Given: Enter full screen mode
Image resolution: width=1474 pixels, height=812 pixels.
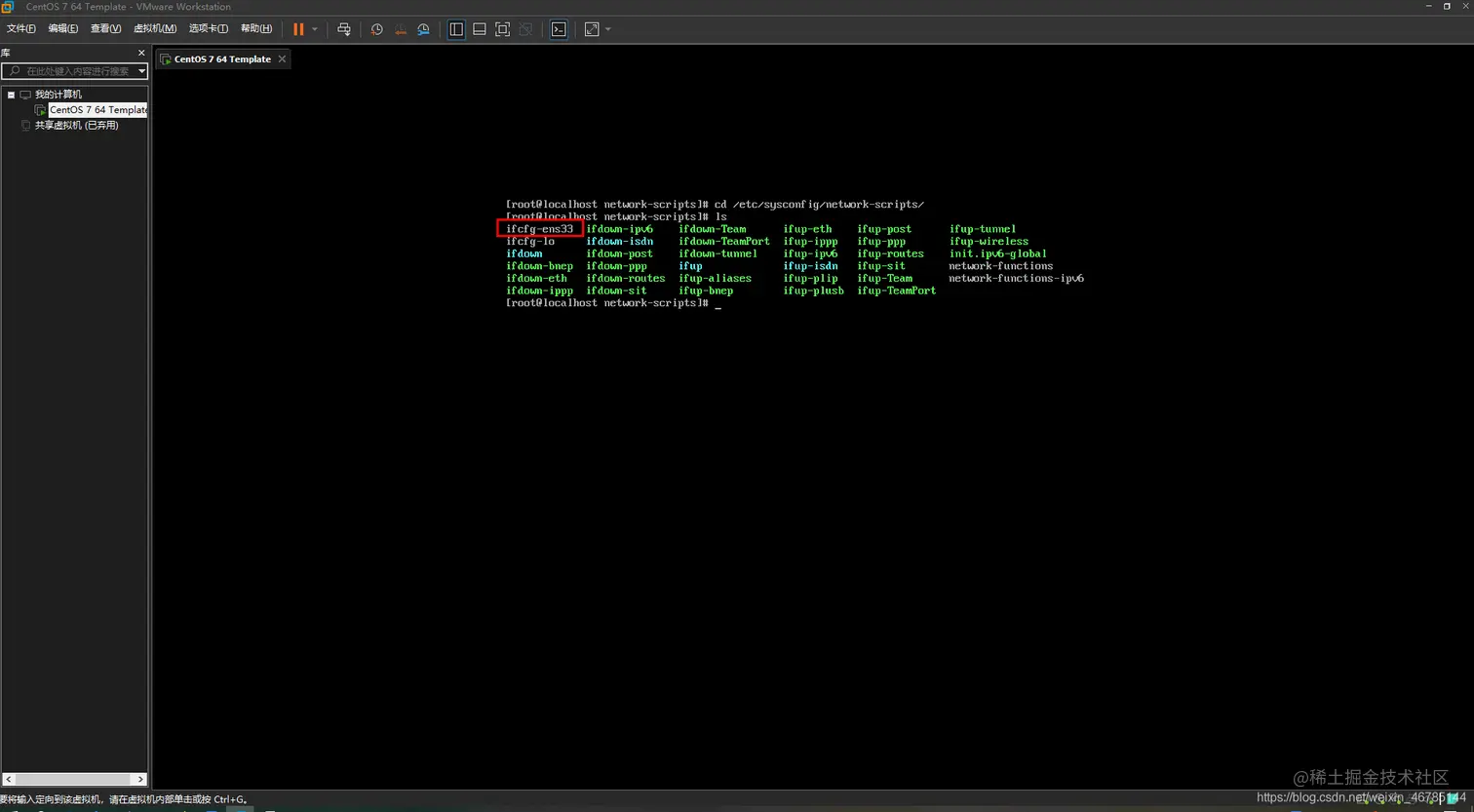Looking at the screenshot, I should coord(503,29).
